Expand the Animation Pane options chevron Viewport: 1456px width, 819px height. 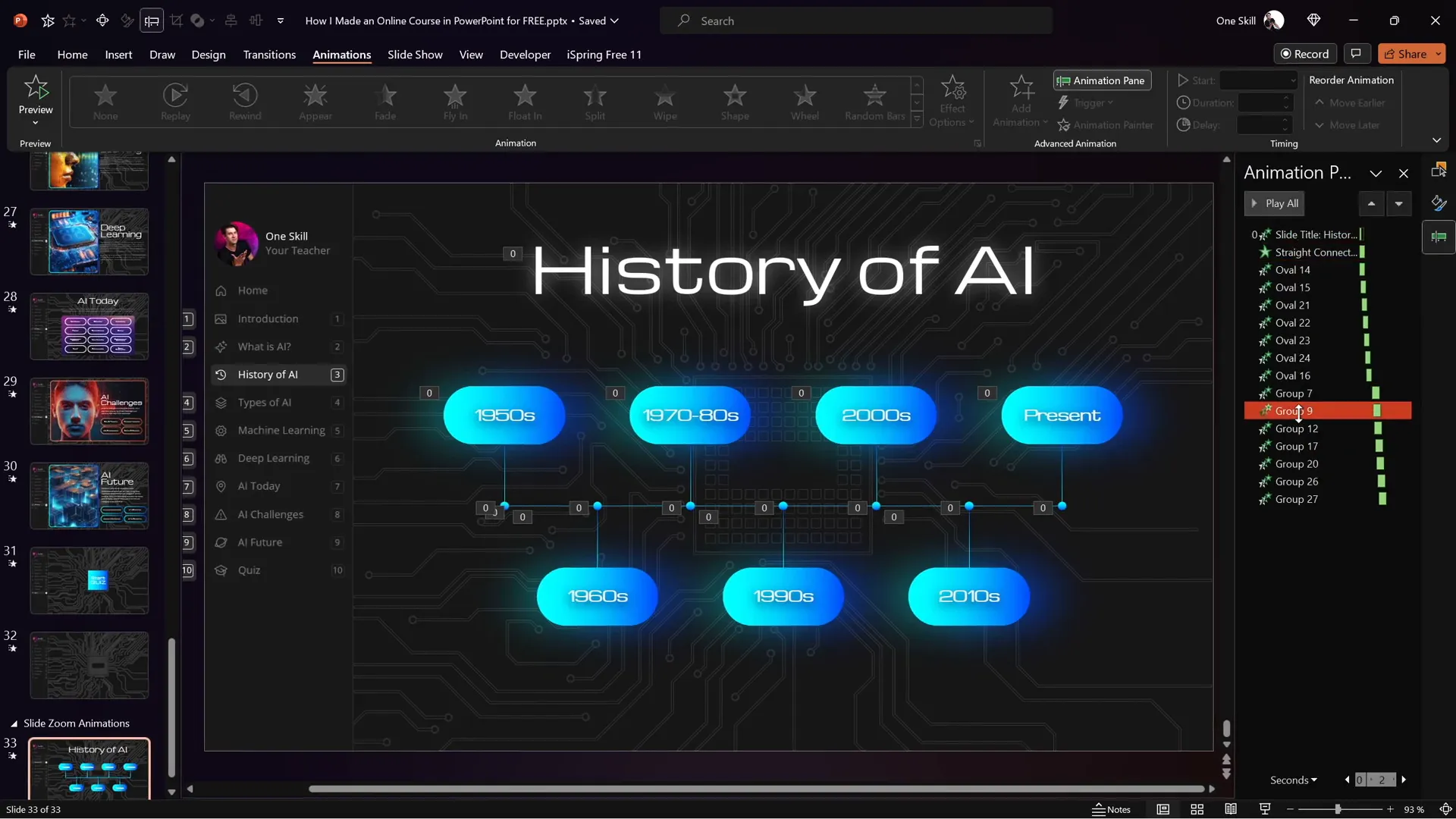coord(1375,174)
